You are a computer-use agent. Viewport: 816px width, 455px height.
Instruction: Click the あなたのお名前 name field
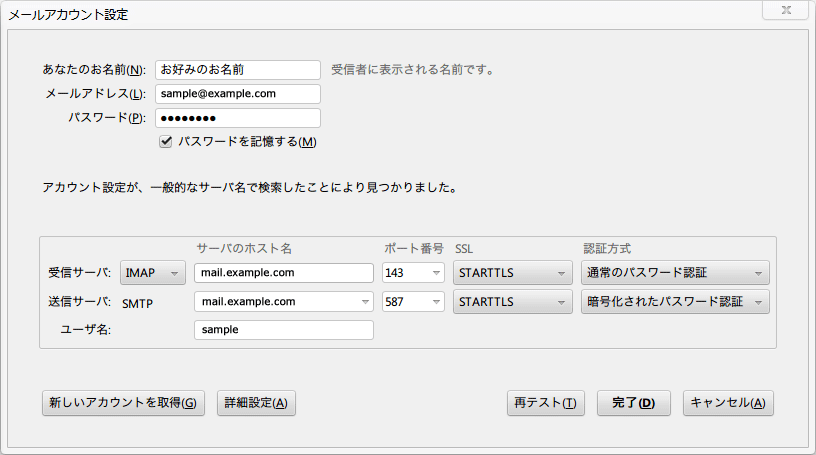coord(237,70)
